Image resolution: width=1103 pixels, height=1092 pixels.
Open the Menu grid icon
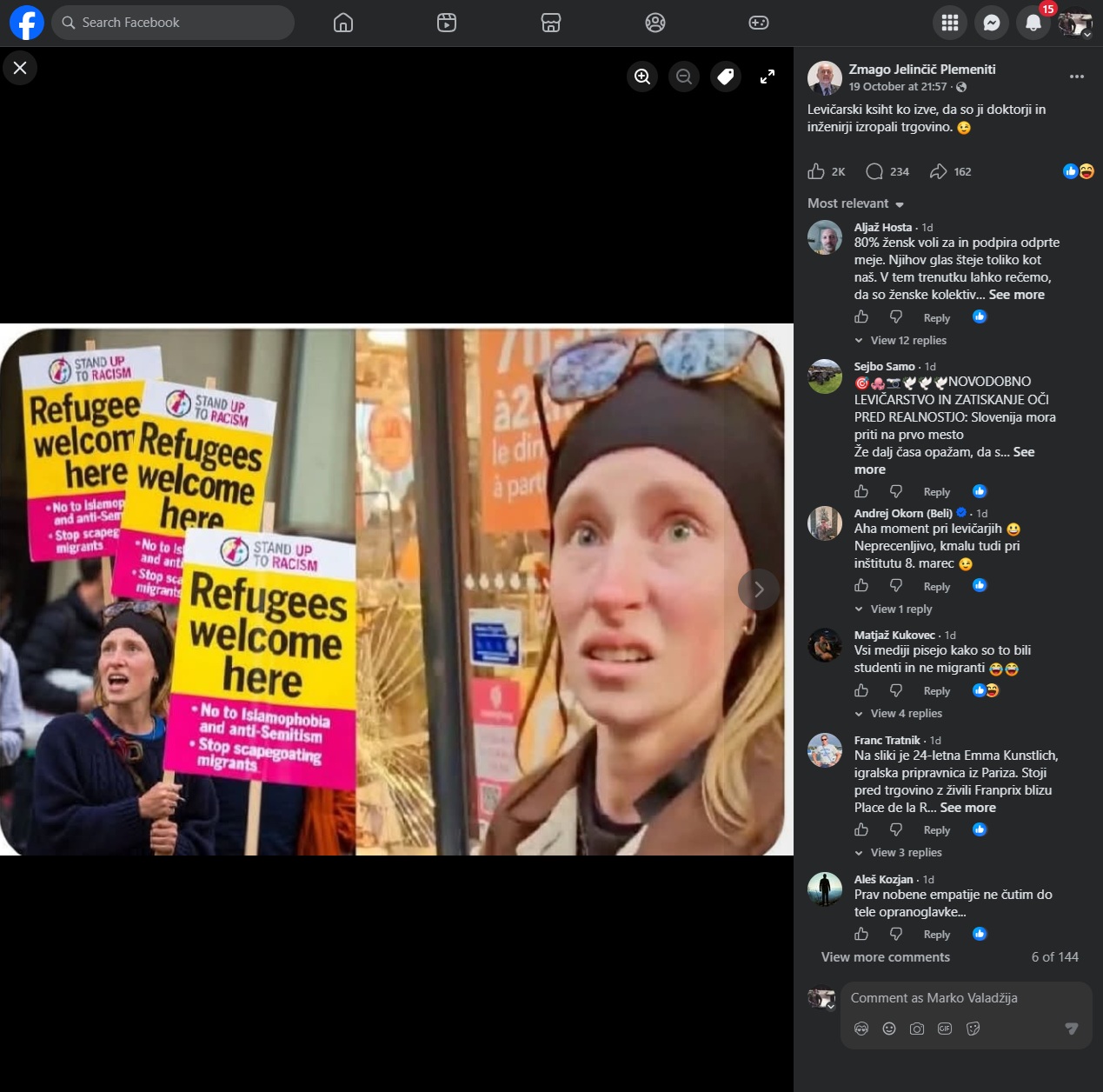[950, 23]
